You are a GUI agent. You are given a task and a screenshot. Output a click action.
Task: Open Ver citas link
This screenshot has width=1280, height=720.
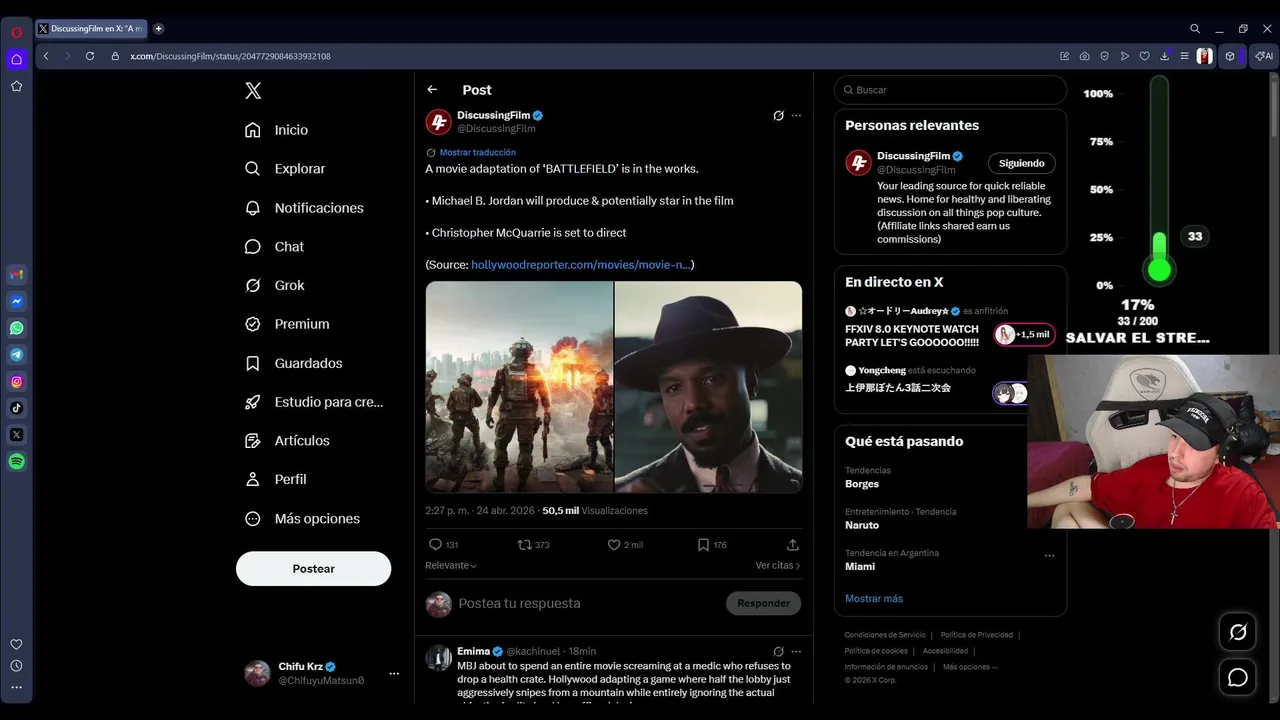778,566
